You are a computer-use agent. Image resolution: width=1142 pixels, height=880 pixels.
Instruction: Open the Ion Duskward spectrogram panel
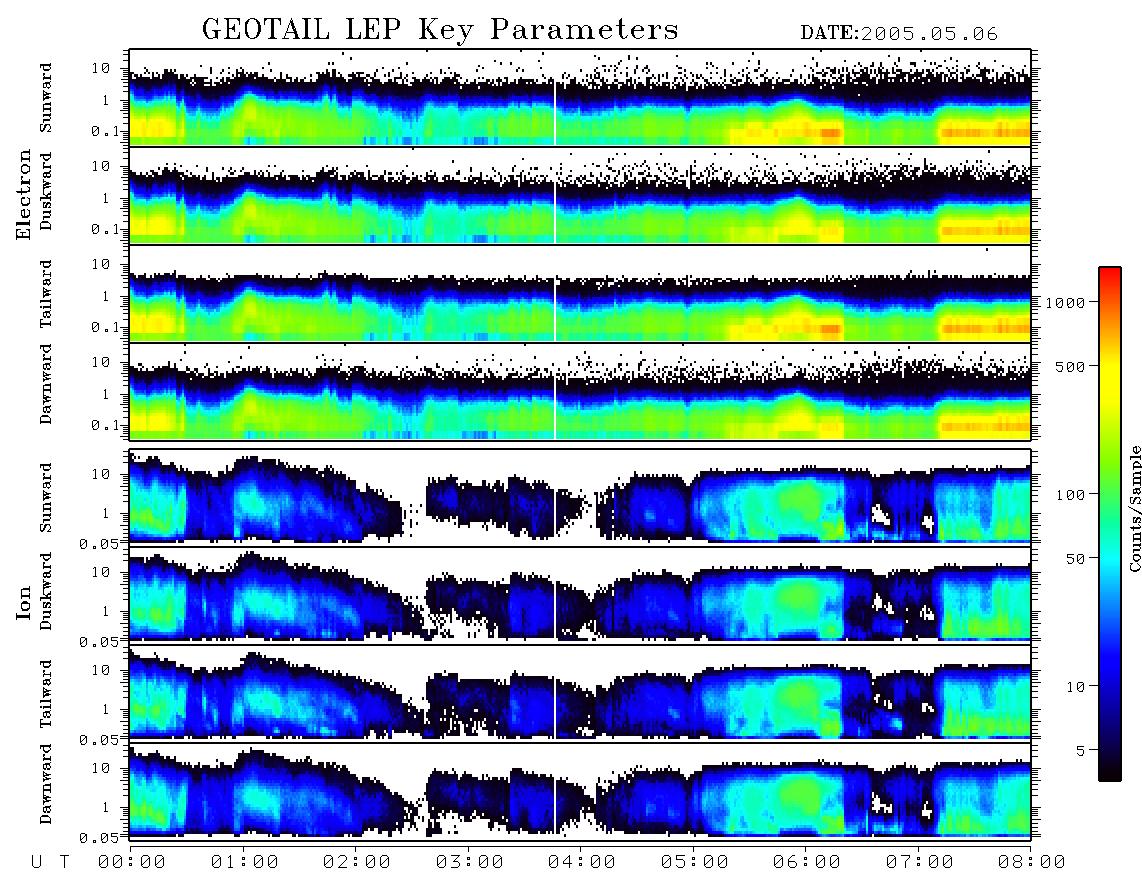coord(580,594)
